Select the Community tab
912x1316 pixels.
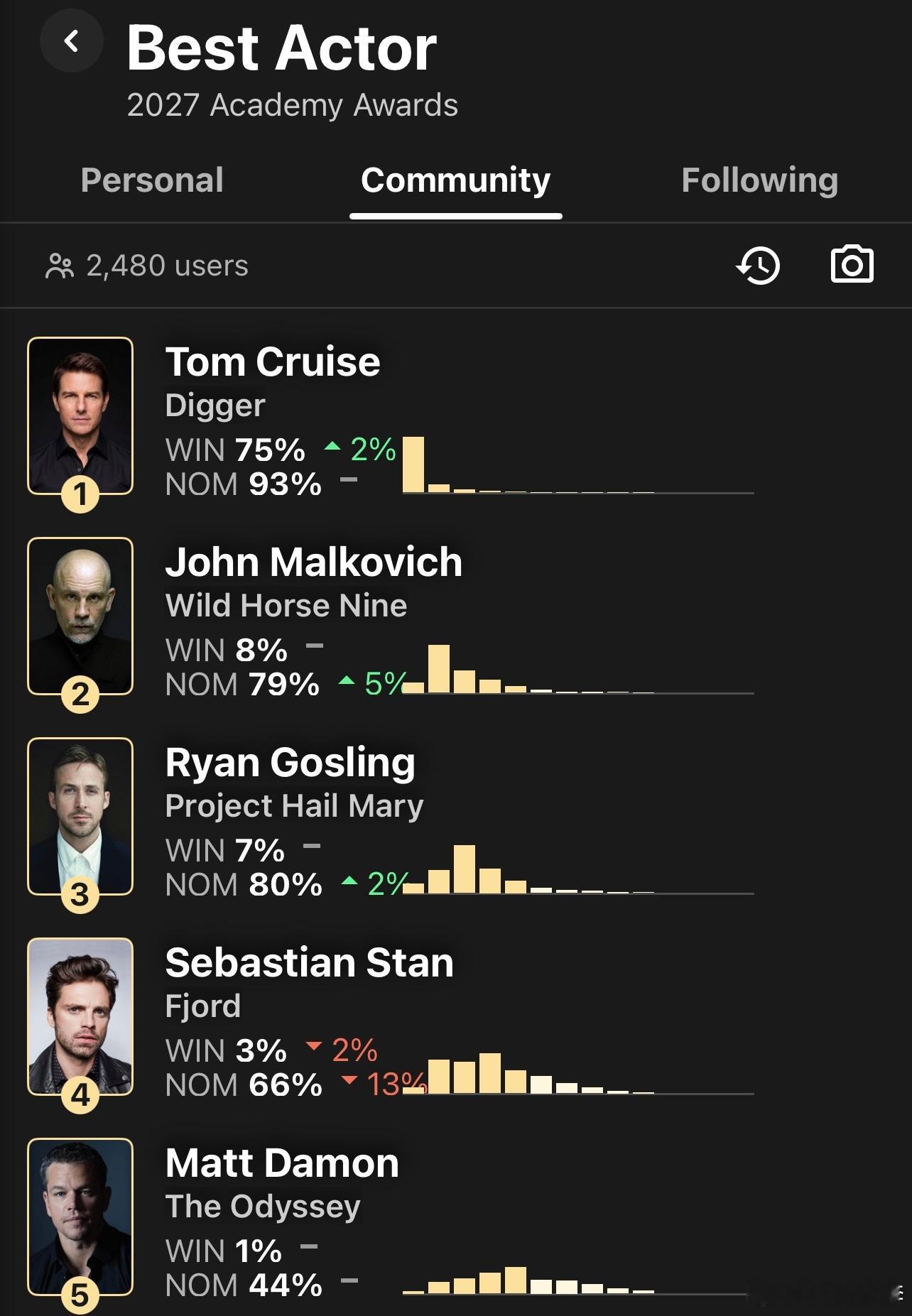click(x=455, y=180)
